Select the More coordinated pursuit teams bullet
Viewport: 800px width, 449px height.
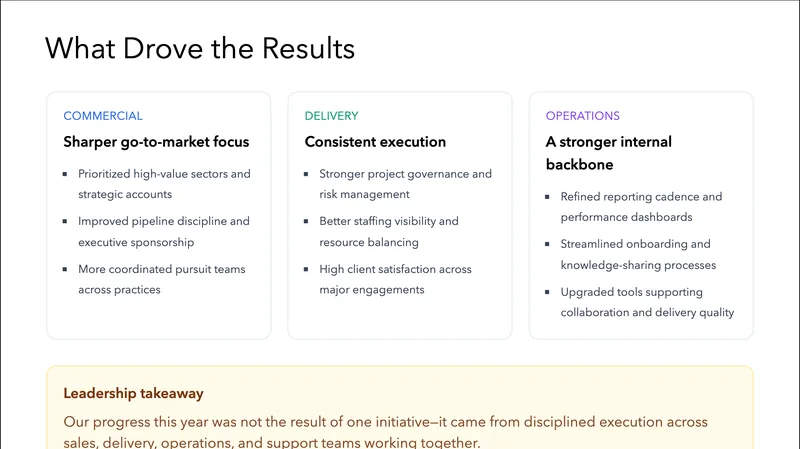pos(161,279)
